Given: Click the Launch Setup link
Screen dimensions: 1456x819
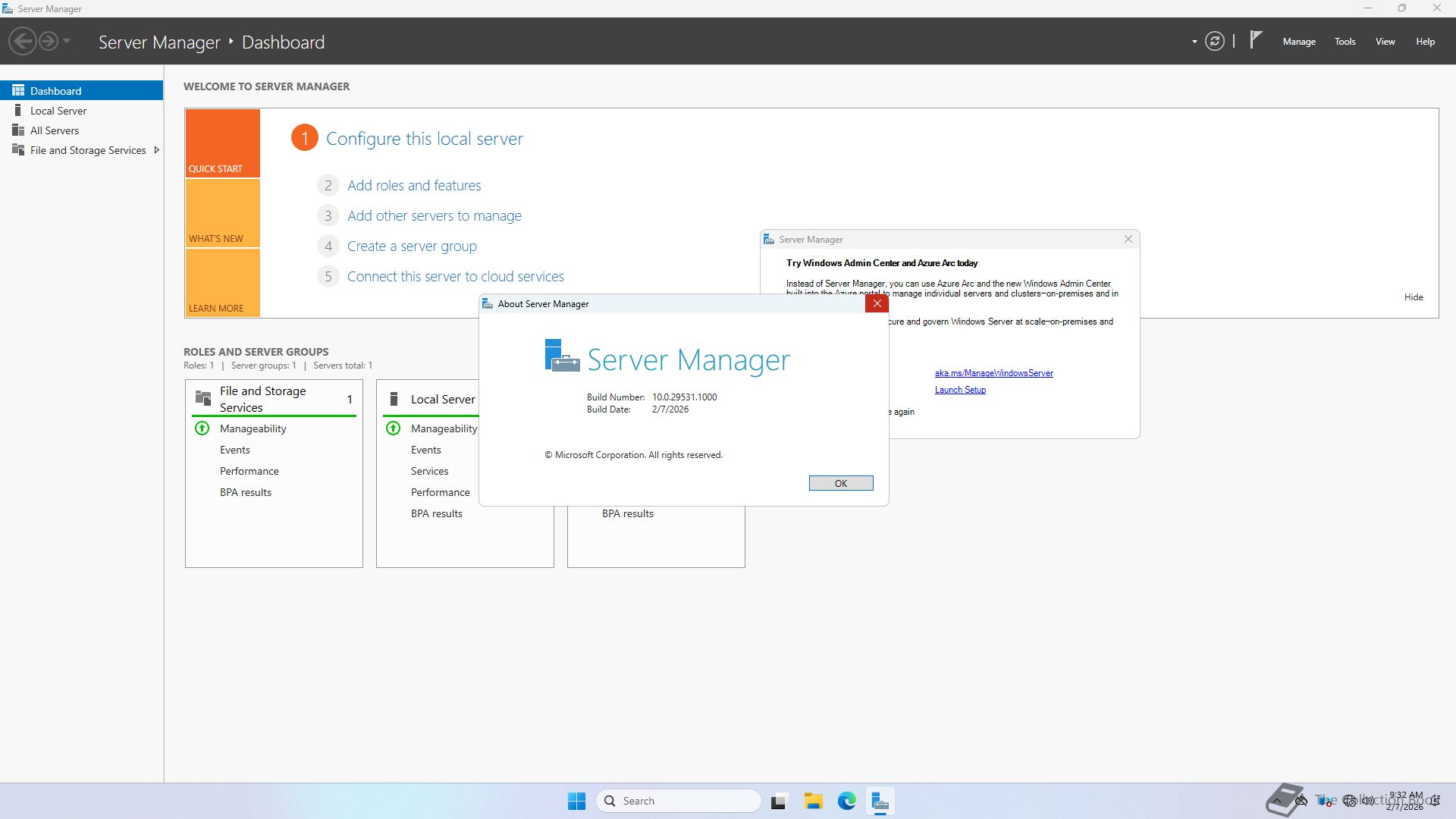Looking at the screenshot, I should point(960,390).
